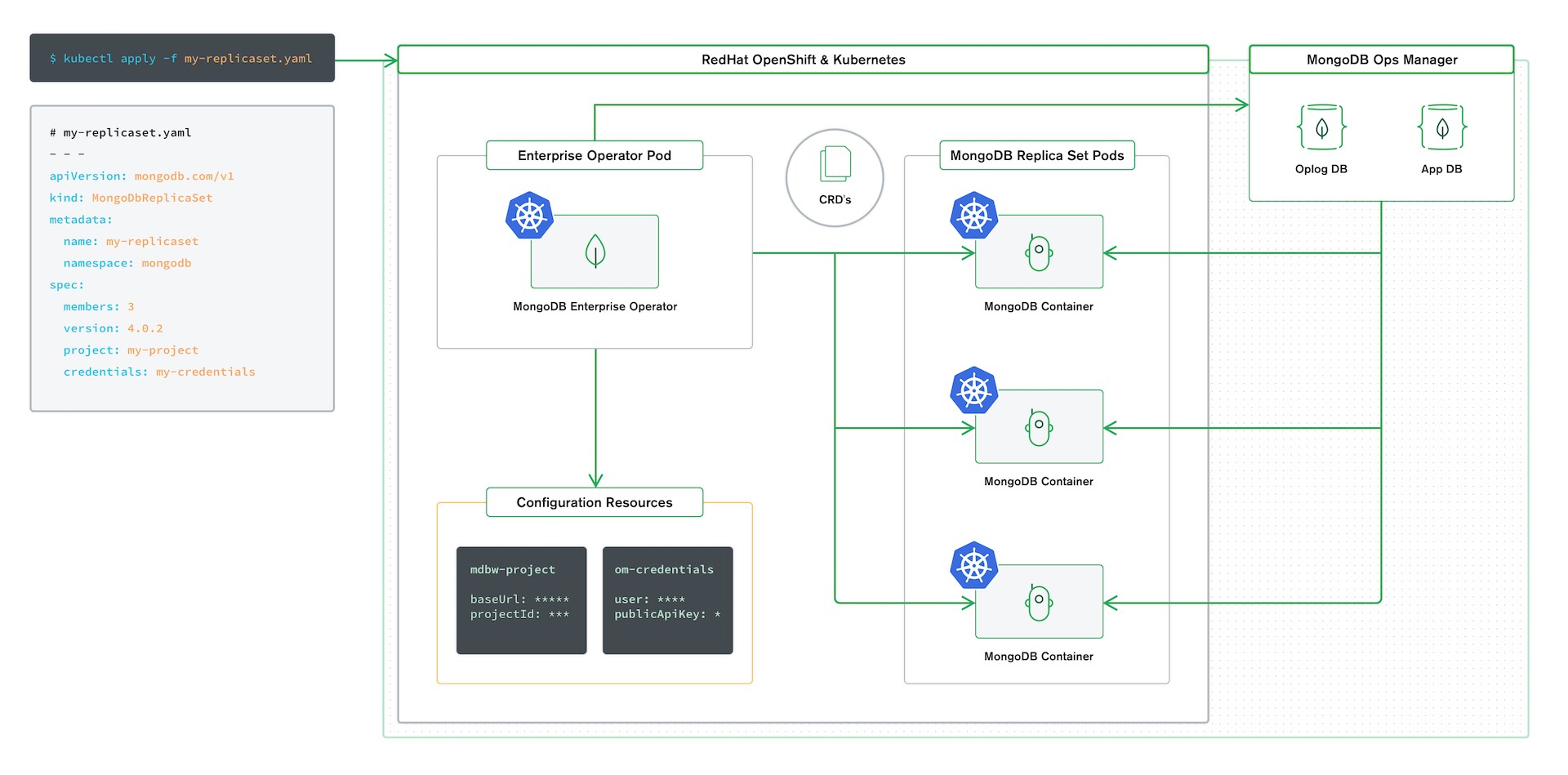Click the MongoDB leaf icon in Enterprise Operator
Screen dimensions: 1568x775
point(595,252)
